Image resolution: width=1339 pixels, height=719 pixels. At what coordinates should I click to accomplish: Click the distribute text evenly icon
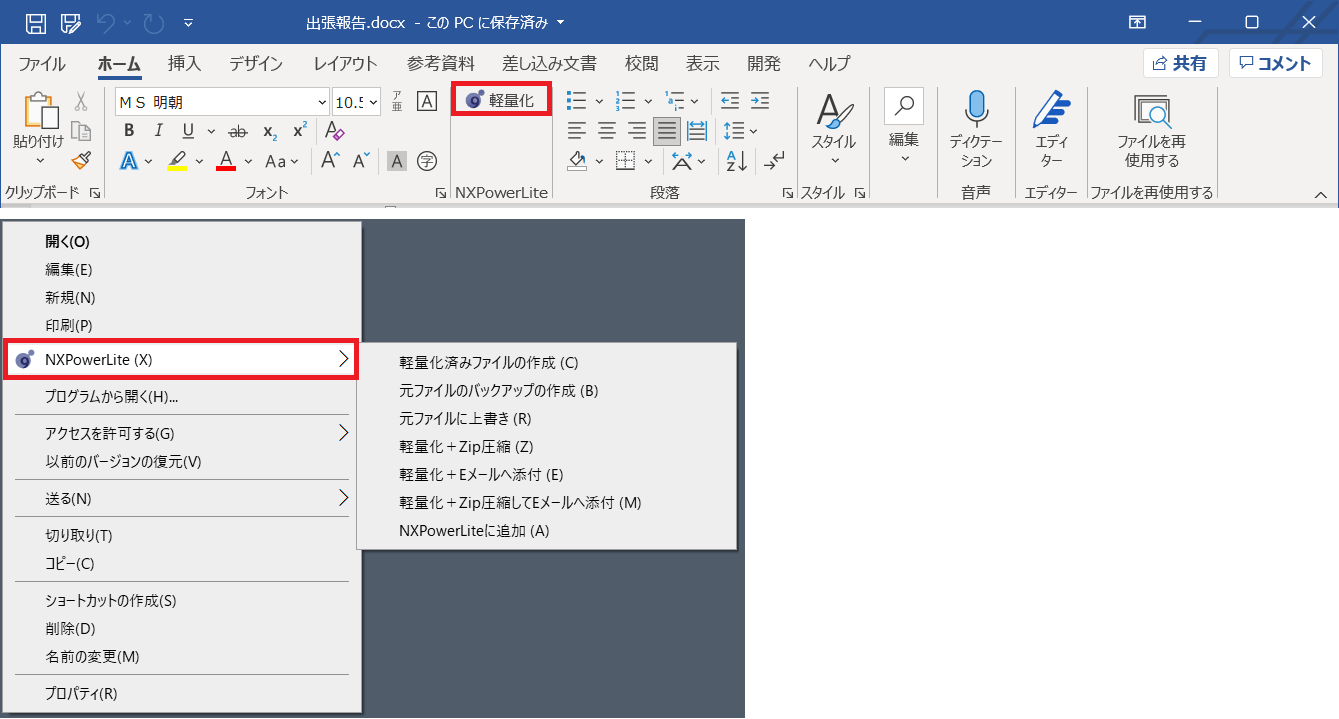point(697,131)
